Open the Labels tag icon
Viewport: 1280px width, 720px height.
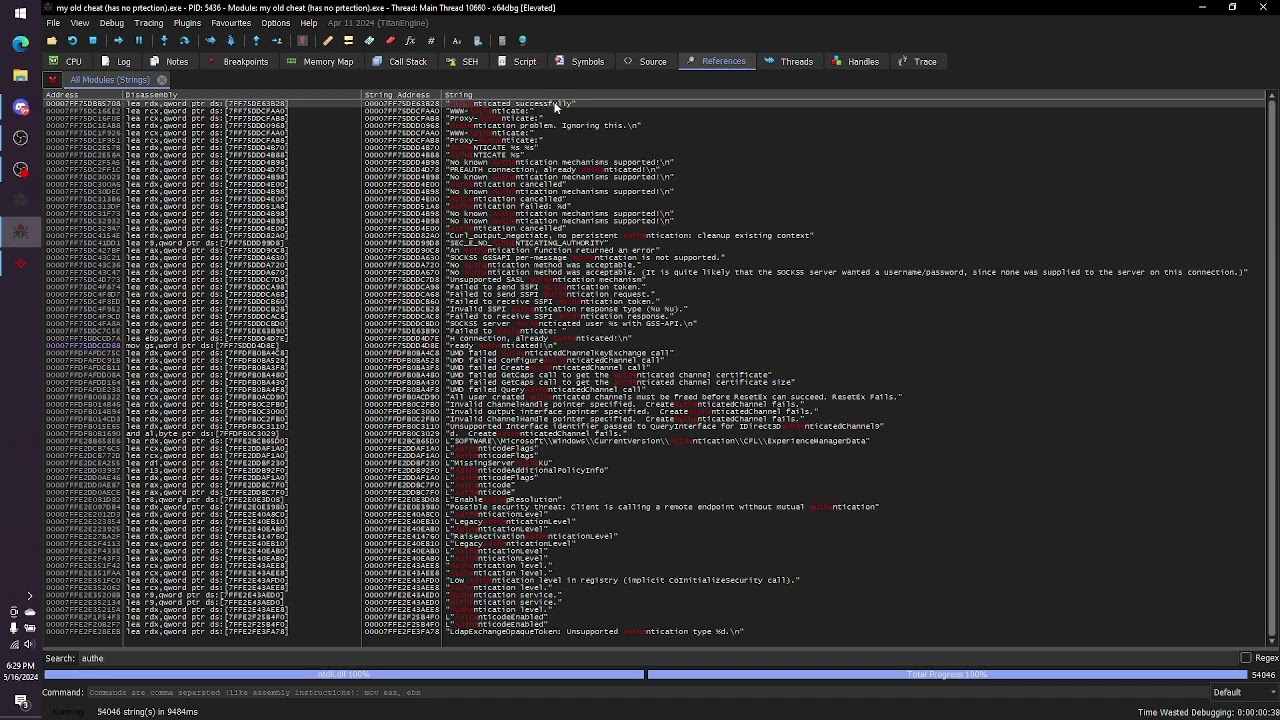pyautogui.click(x=369, y=41)
